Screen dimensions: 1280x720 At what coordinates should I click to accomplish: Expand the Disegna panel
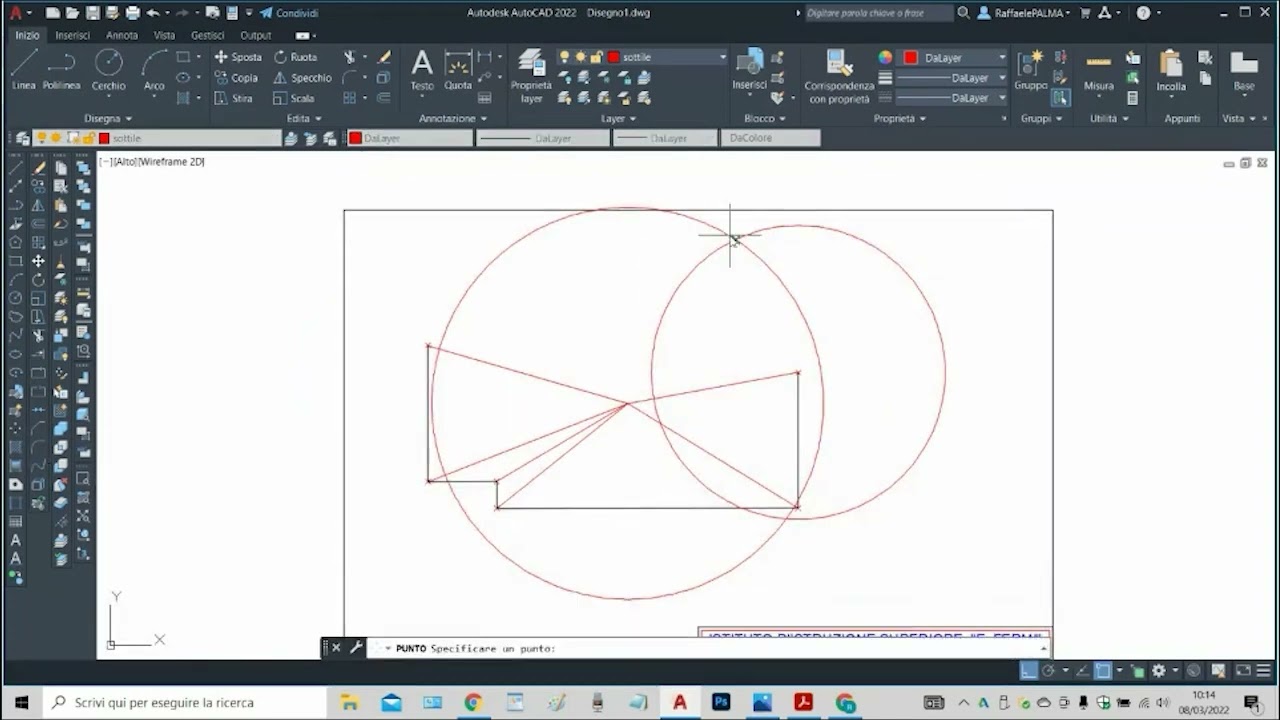[108, 118]
